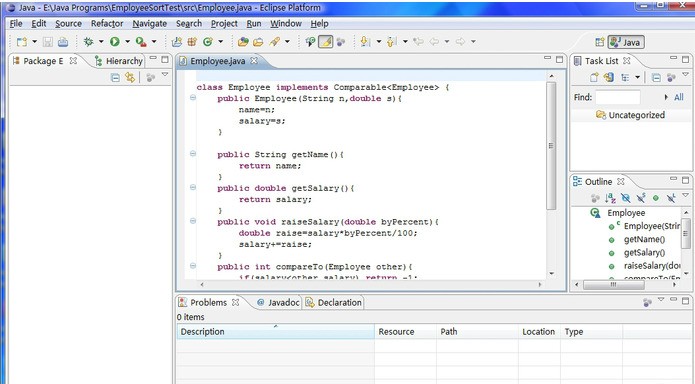Click New Task icon in Task List
Screen dimensions: 695x384
[x=594, y=77]
